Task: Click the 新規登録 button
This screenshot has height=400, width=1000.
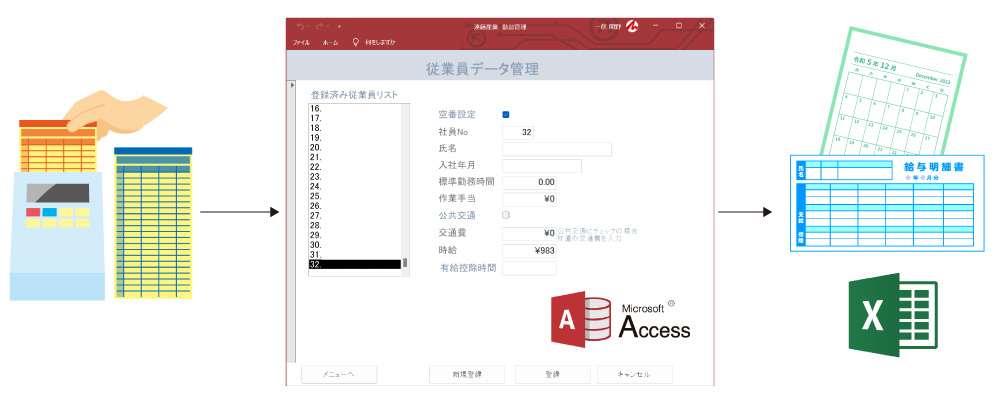Action: (x=467, y=374)
